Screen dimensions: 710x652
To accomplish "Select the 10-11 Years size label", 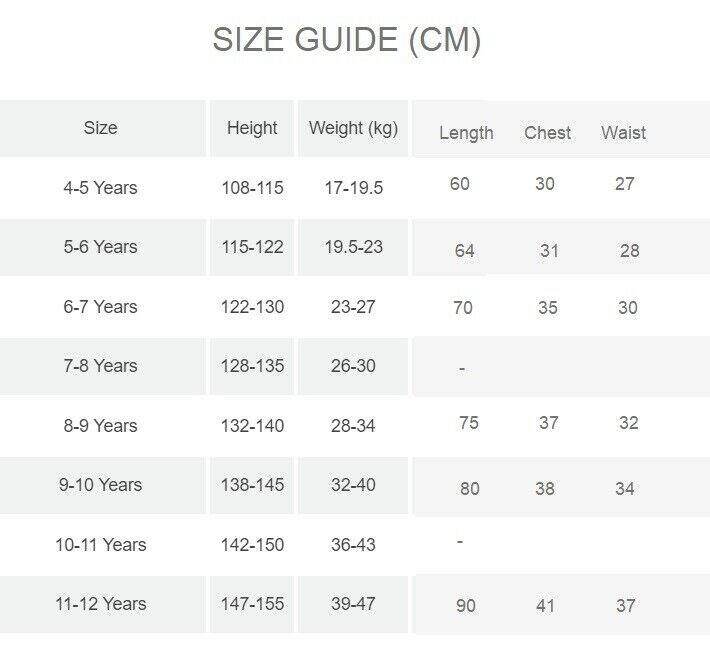I will point(100,545).
